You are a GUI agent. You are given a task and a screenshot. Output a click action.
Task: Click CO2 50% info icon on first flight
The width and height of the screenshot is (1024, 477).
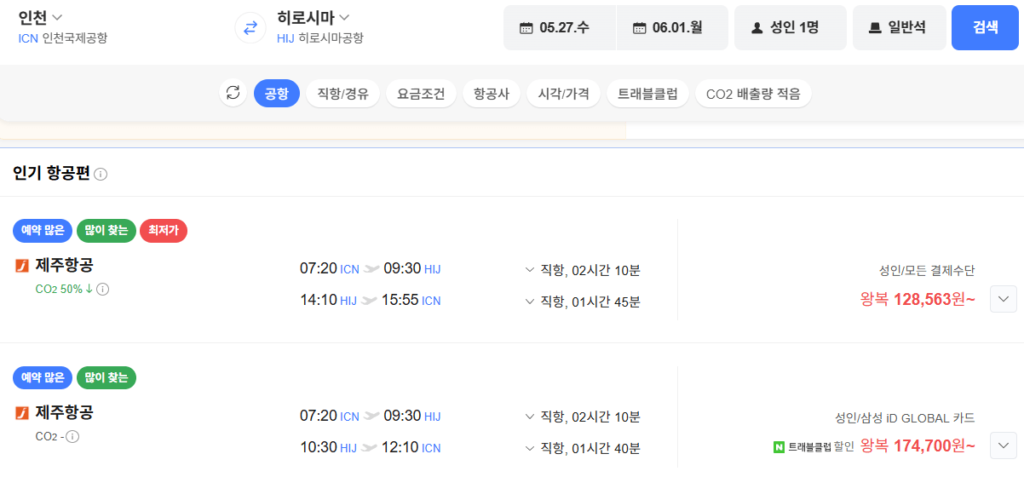coord(102,290)
